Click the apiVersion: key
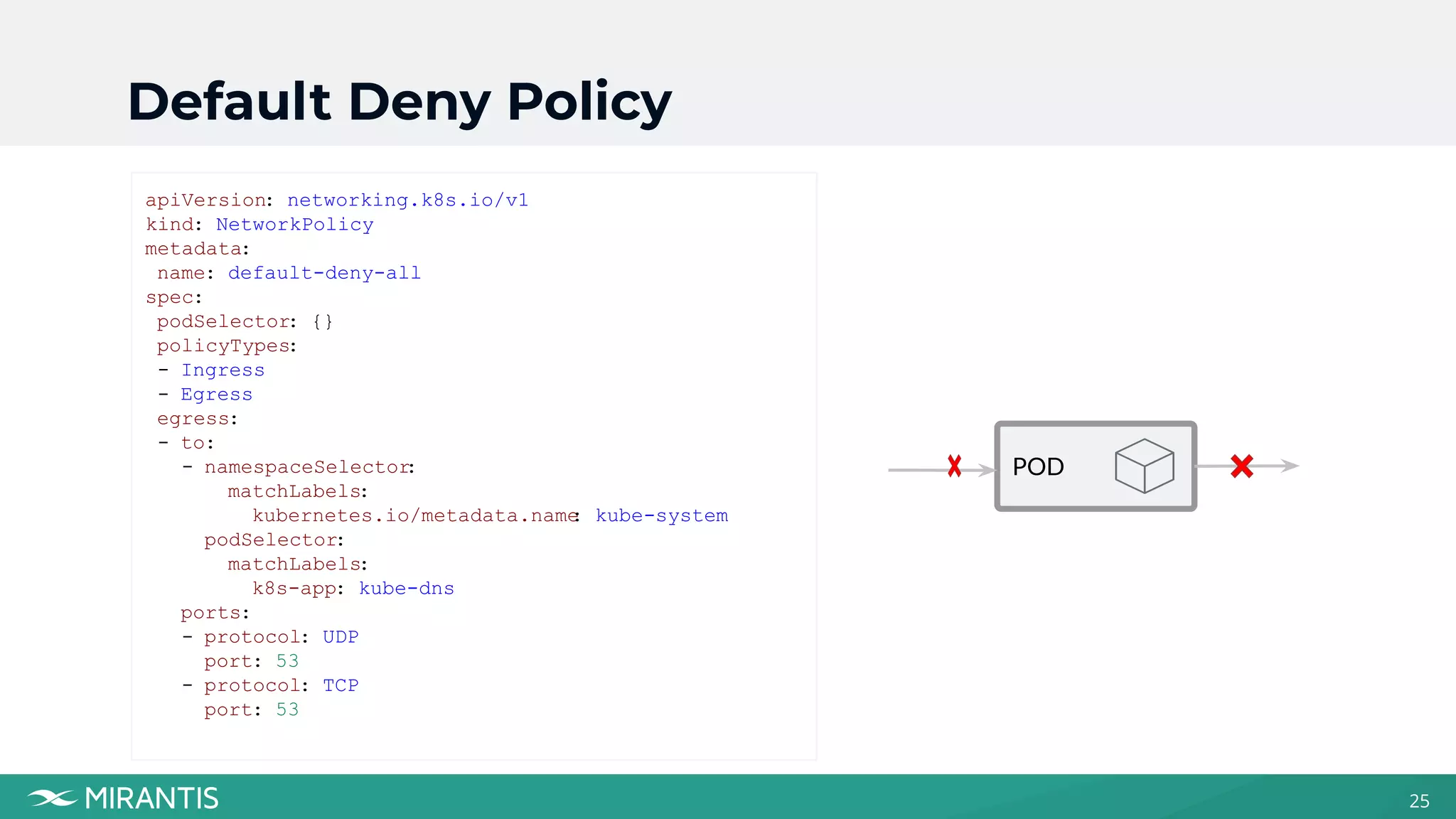 (210, 200)
